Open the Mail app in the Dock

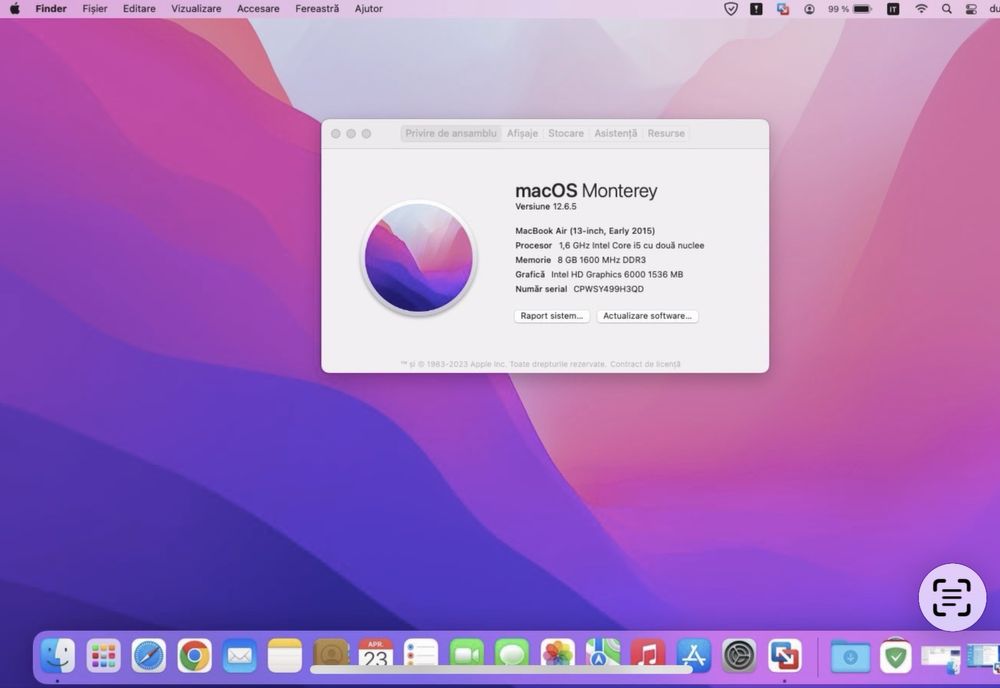[240, 656]
